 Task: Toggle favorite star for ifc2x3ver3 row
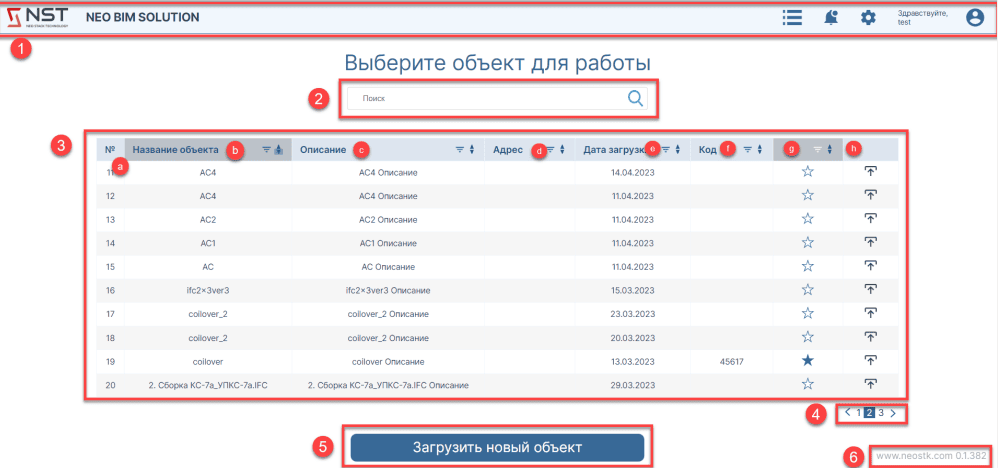point(807,290)
